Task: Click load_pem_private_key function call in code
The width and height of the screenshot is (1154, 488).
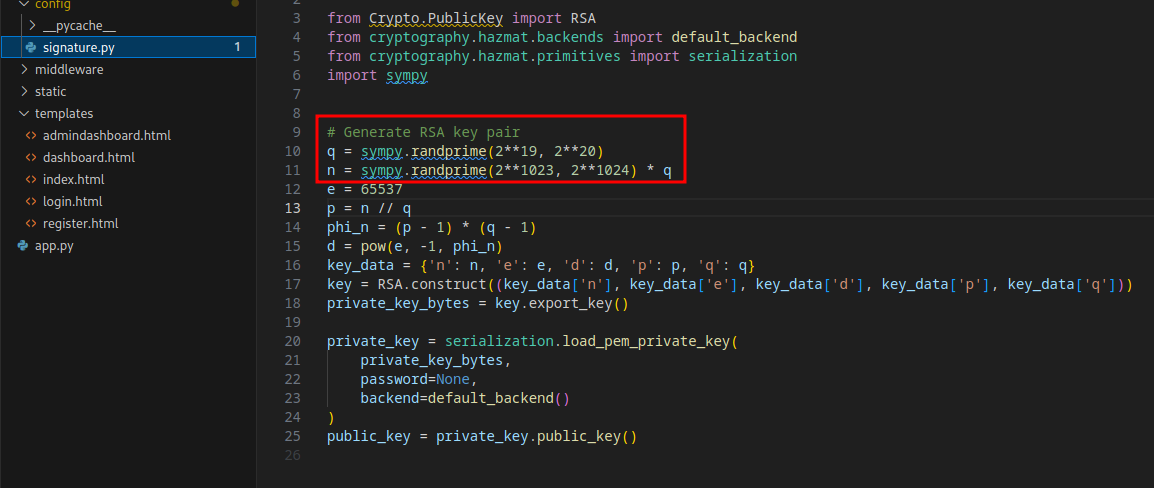Action: [647, 341]
